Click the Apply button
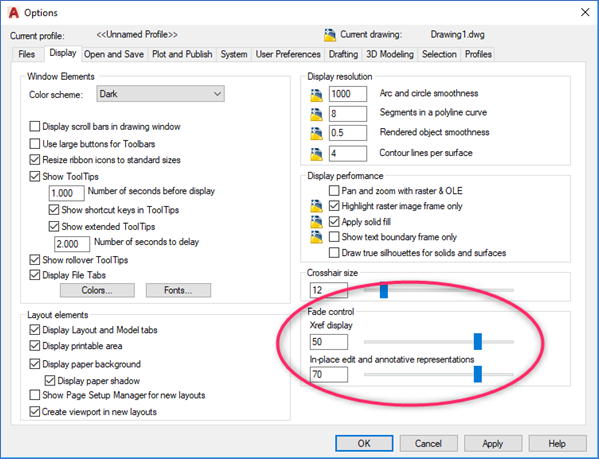Screen dimensions: 599x459 pyautogui.click(x=492, y=443)
